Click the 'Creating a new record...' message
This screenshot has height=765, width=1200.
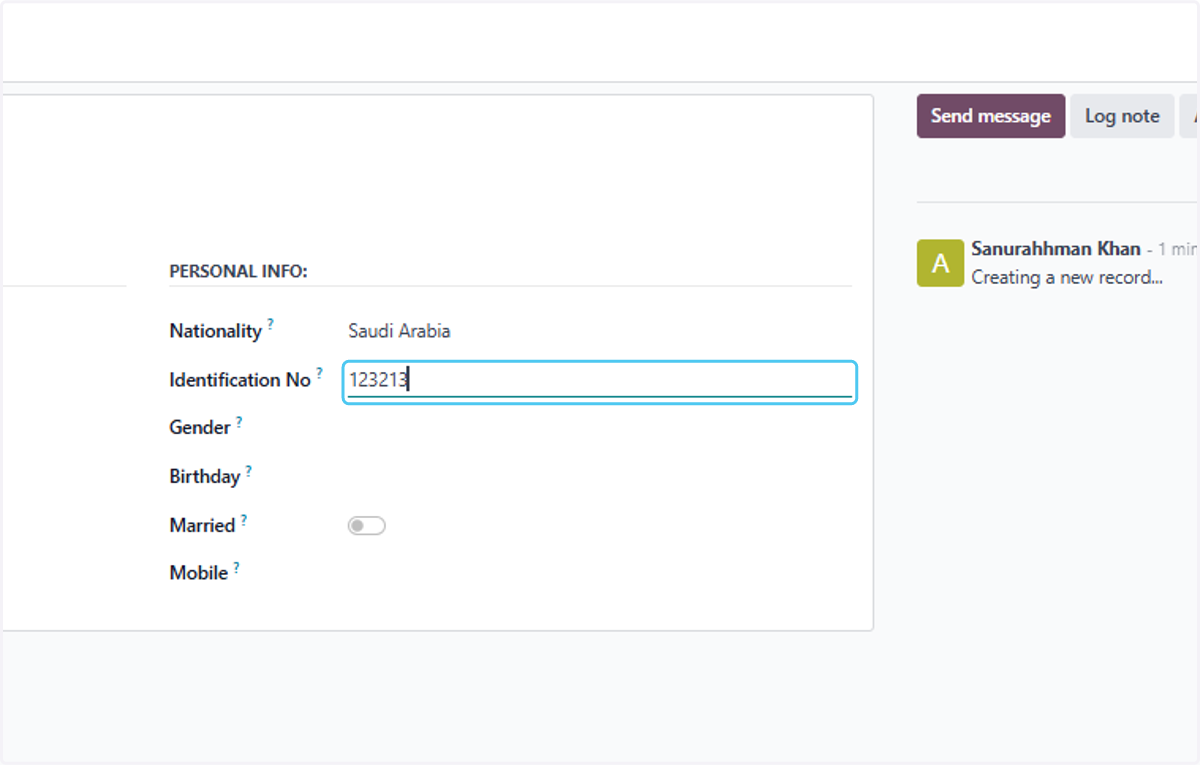click(x=1067, y=278)
